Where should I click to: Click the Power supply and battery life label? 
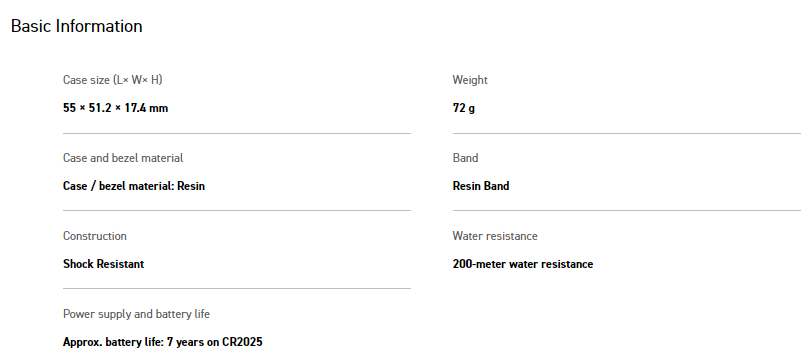tap(136, 314)
